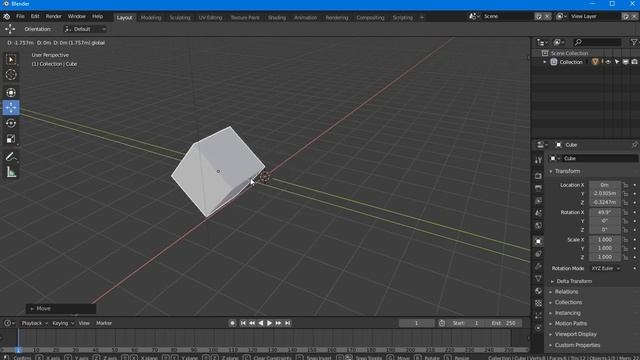Switch to Modeling workspace tab

(151, 18)
